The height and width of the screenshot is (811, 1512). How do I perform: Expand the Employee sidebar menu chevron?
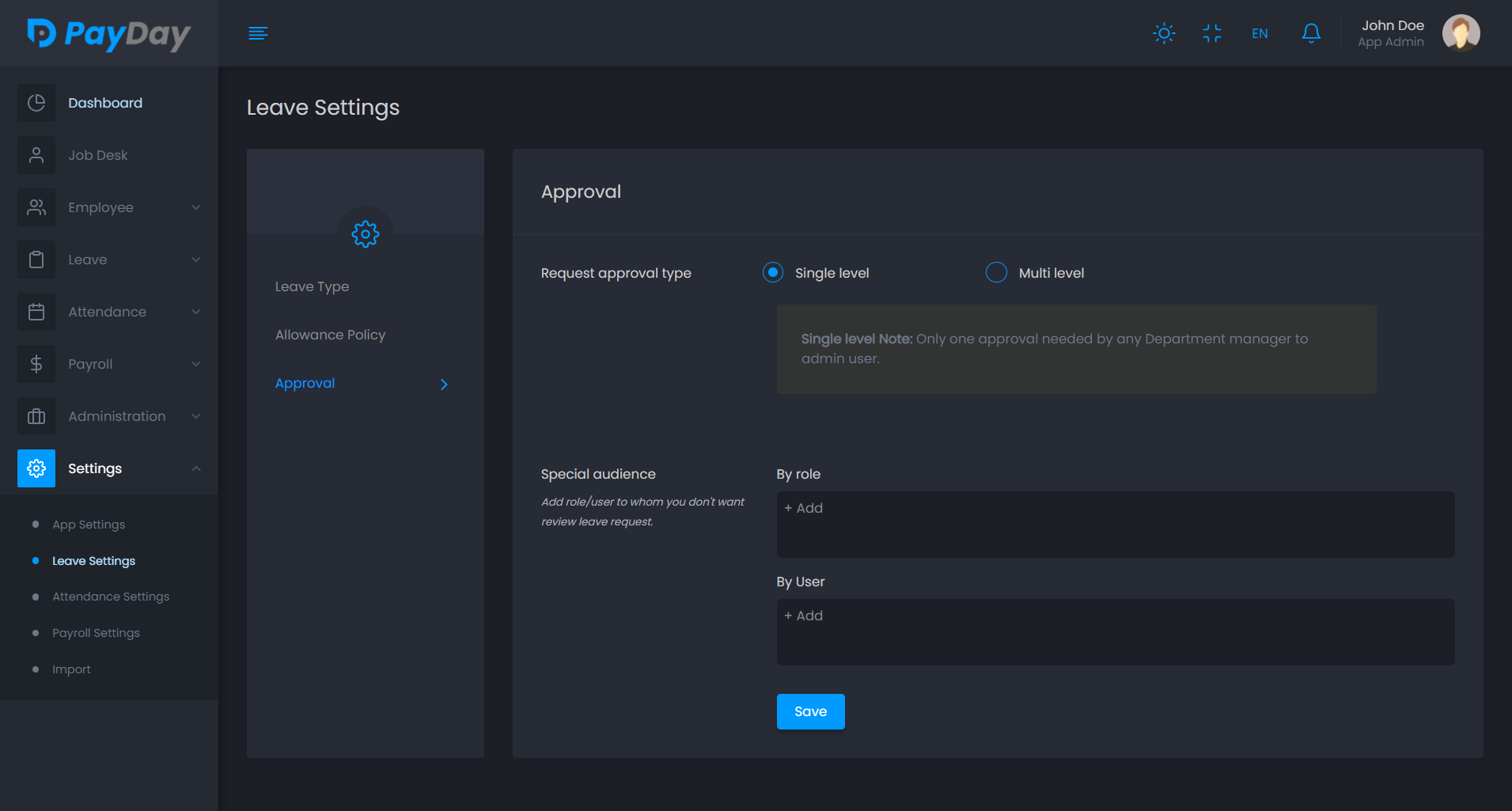click(x=195, y=207)
